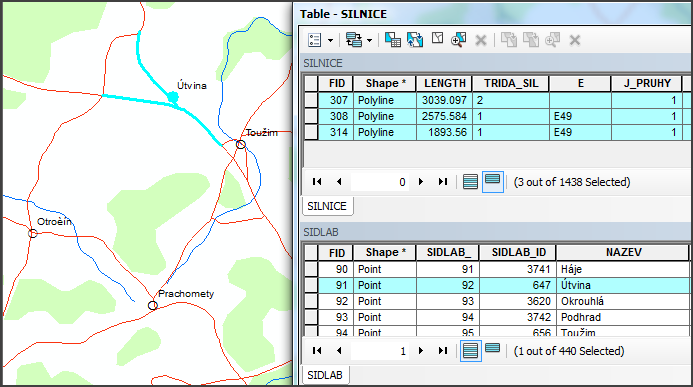Go to last record in SILNICE table
693x387 pixels.
[x=443, y=182]
